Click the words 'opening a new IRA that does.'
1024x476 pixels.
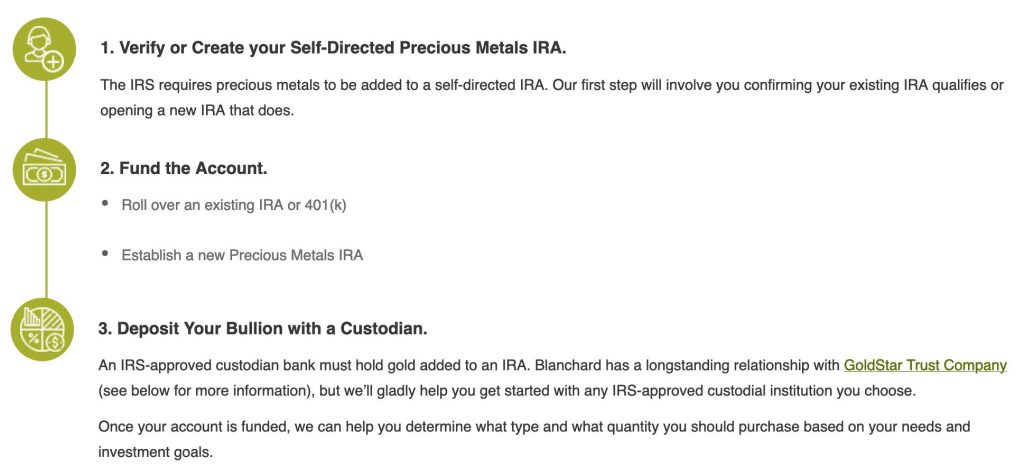198,110
